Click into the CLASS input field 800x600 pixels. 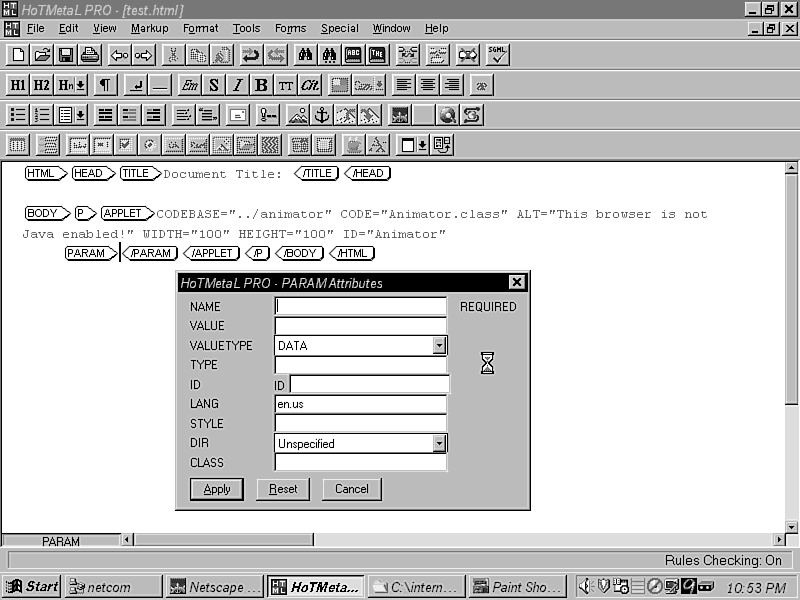361,462
